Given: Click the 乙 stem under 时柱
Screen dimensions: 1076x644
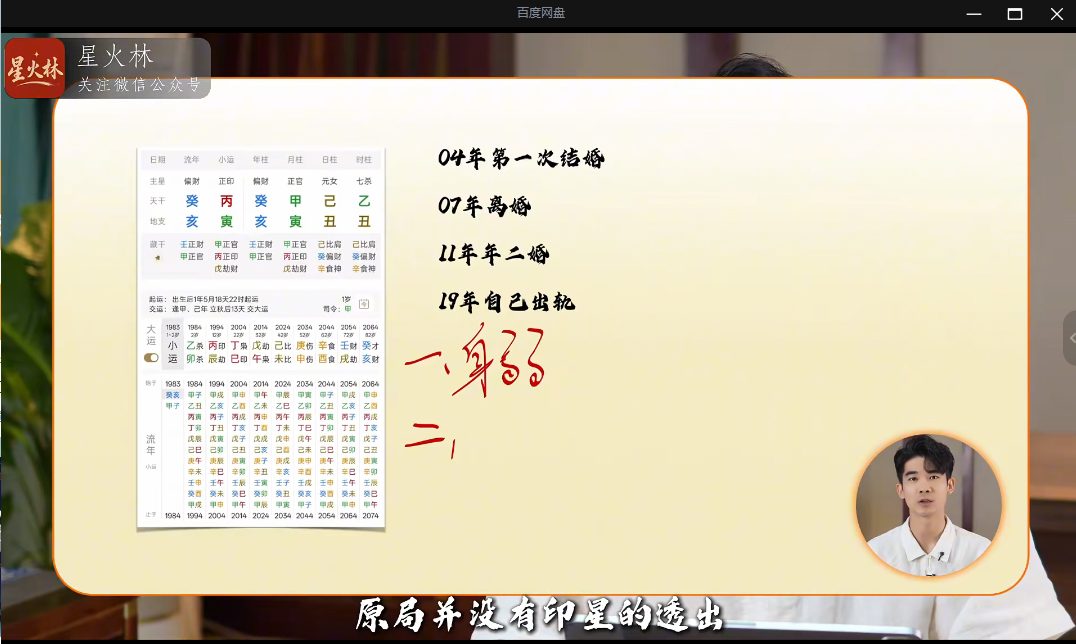Looking at the screenshot, I should (x=364, y=201).
